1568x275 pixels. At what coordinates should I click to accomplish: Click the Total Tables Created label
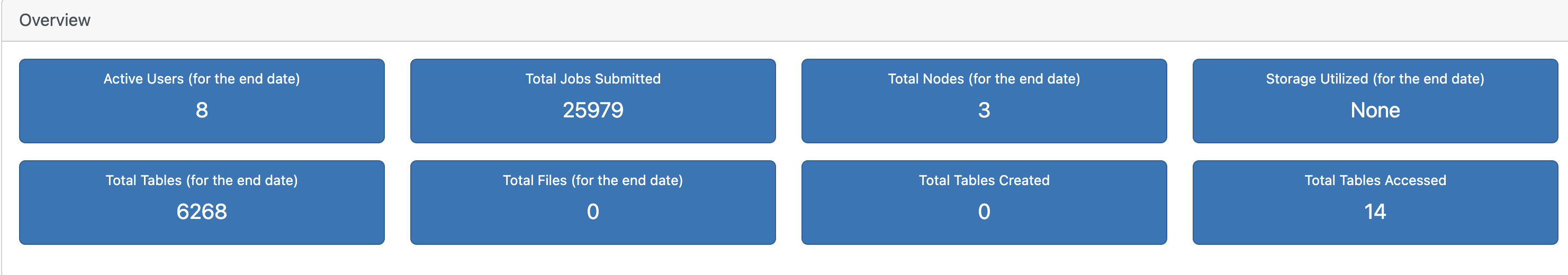[984, 181]
